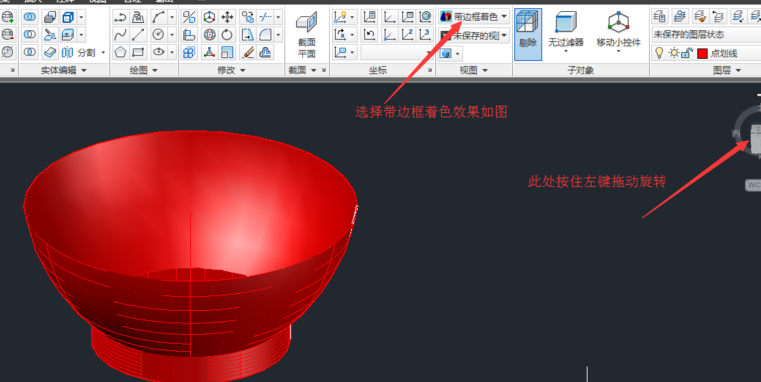Toggle the Culling button
Viewport: 761px width, 382px height.
[x=528, y=34]
